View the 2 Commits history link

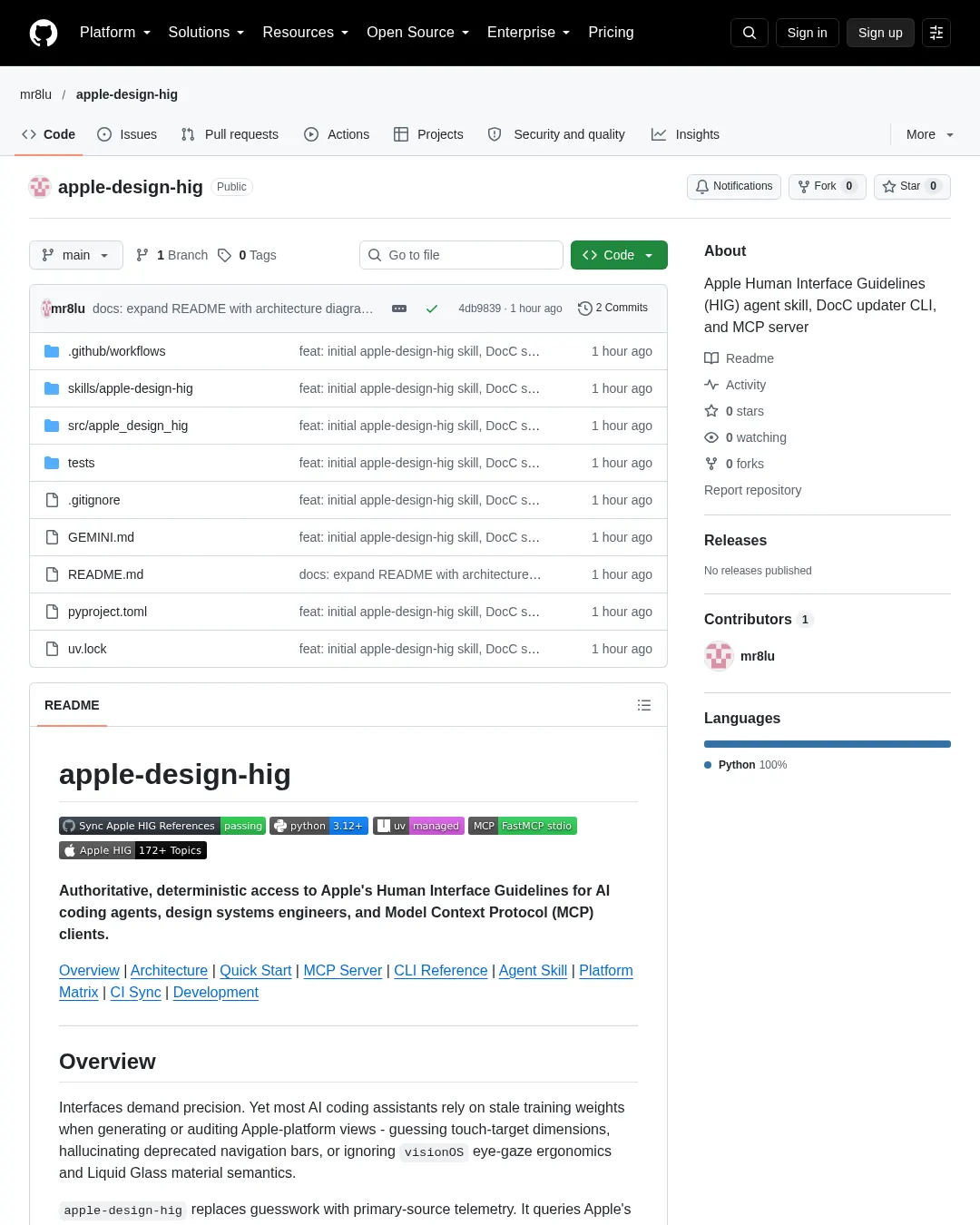612,309
